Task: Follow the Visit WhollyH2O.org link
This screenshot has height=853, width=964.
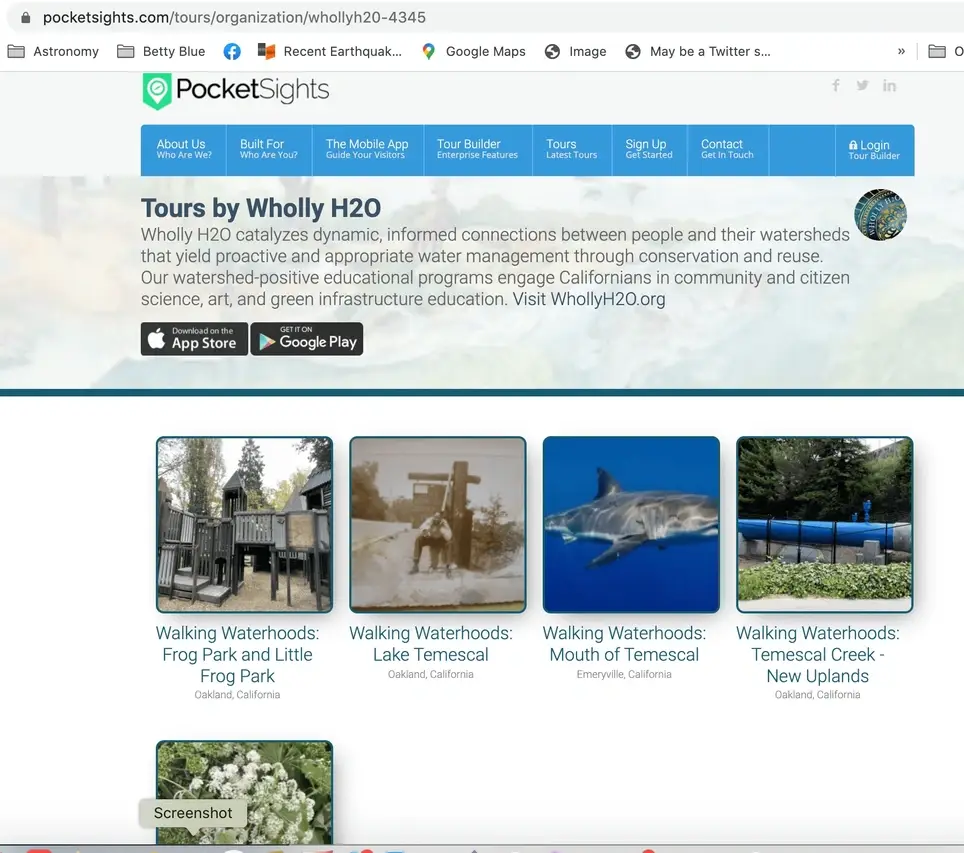Action: (x=588, y=299)
